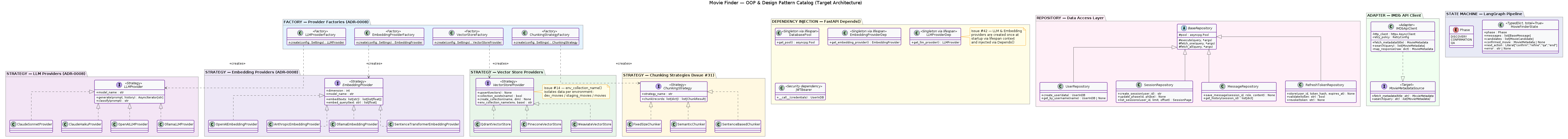Select the 'ADAPTER — IMDb API Client' package label
Screen dimensions: 1568x139
[1394, 15]
